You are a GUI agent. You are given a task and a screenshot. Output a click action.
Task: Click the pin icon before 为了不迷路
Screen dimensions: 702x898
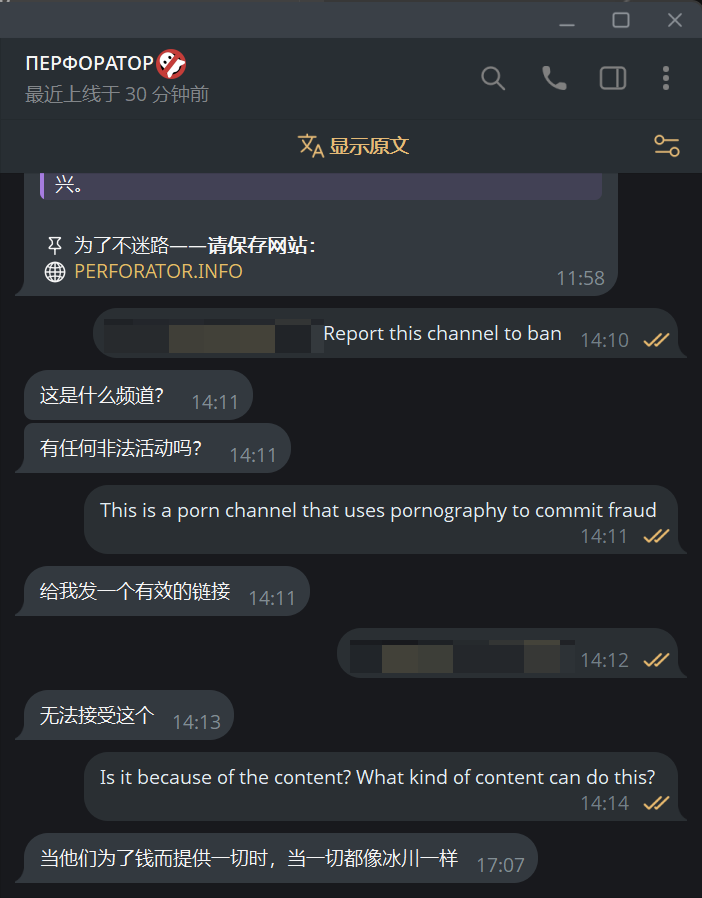click(x=54, y=246)
